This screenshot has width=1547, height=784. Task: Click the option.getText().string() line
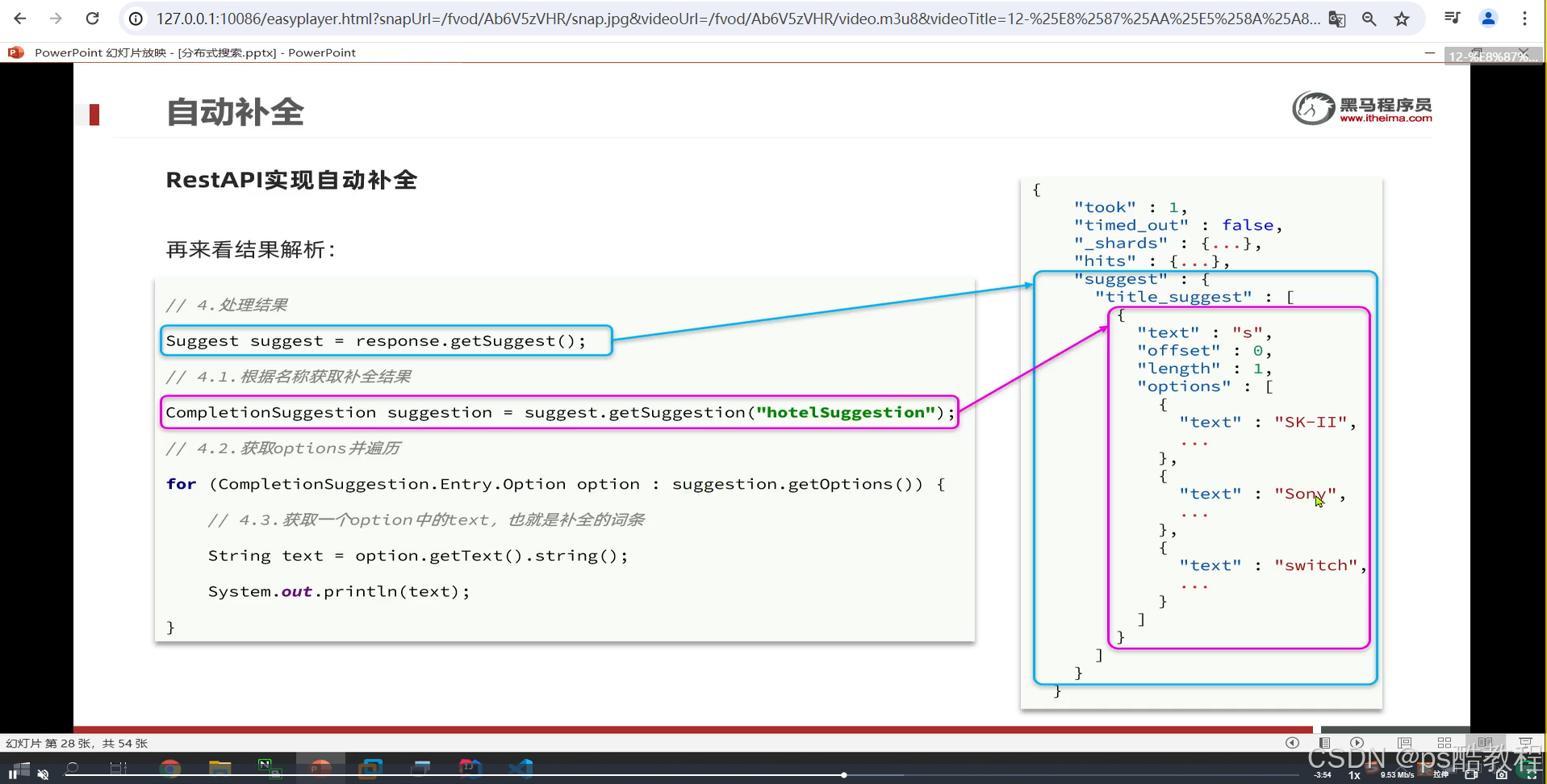[418, 556]
